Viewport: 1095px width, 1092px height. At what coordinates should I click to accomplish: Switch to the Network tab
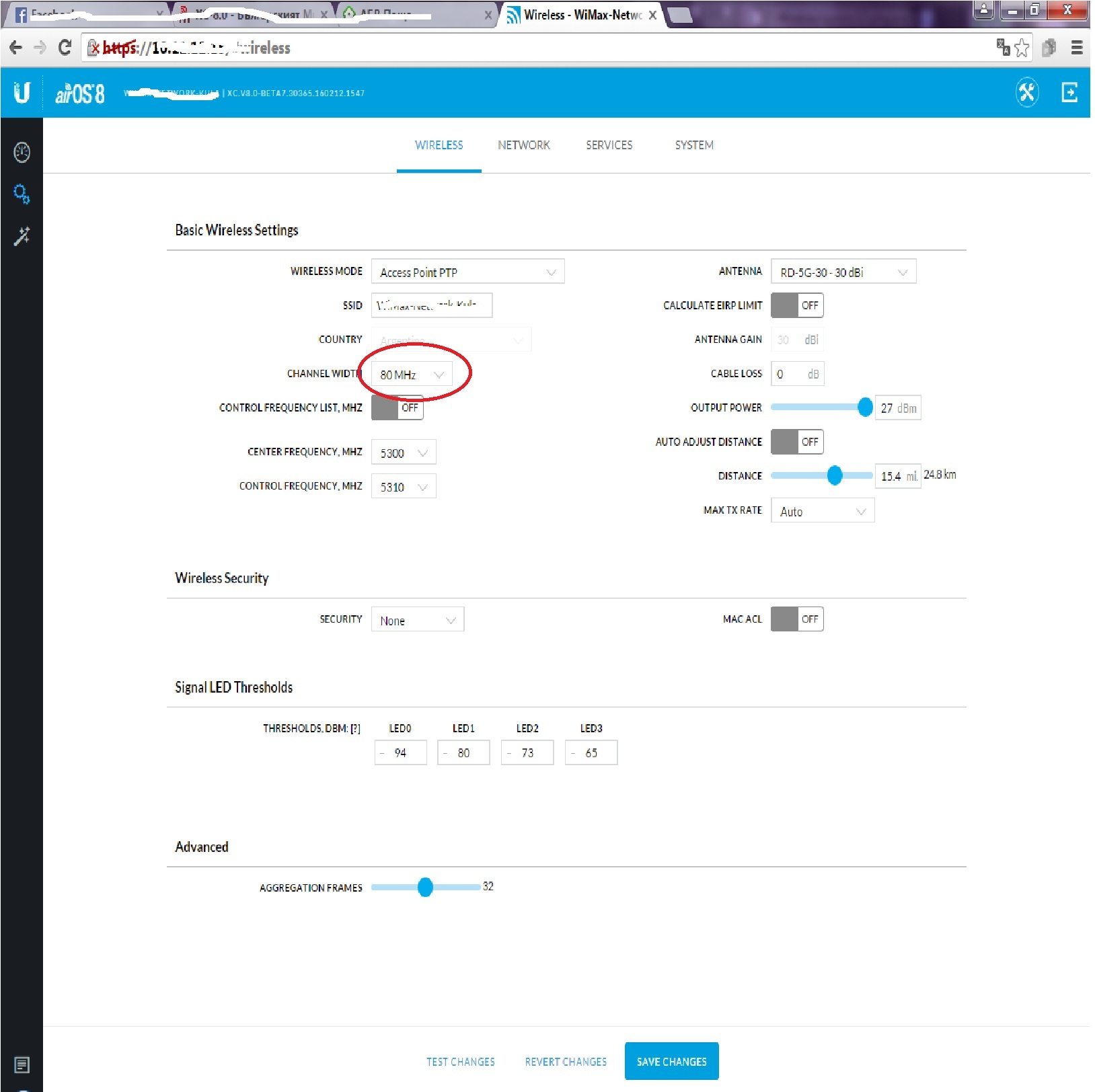point(523,145)
